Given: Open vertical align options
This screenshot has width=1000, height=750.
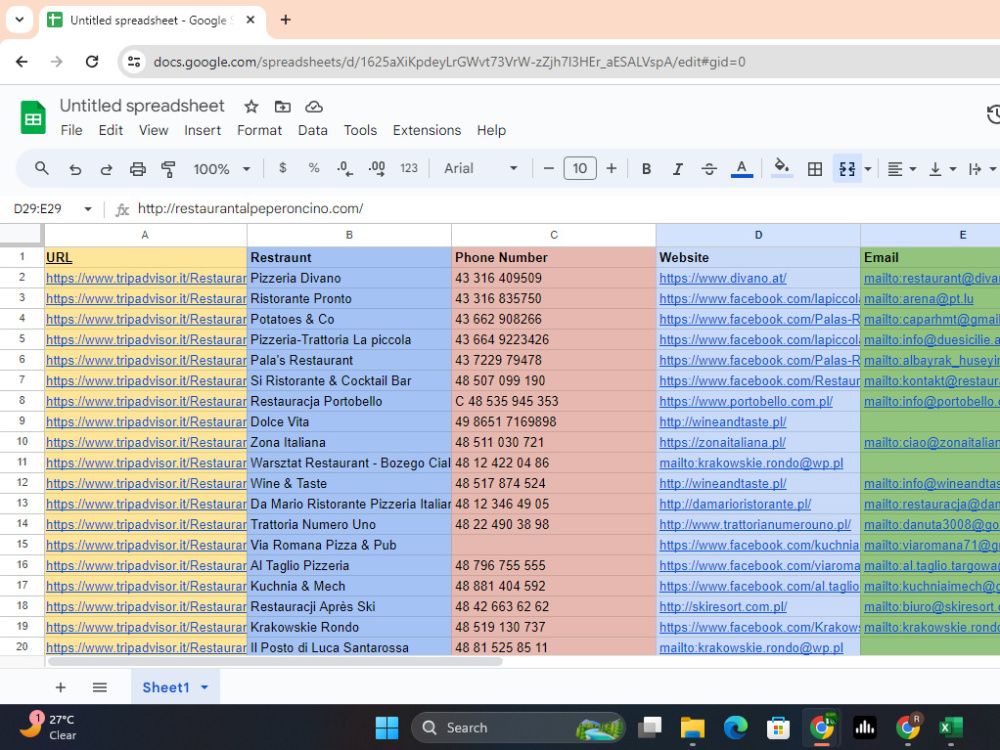Looking at the screenshot, I should [x=942, y=169].
